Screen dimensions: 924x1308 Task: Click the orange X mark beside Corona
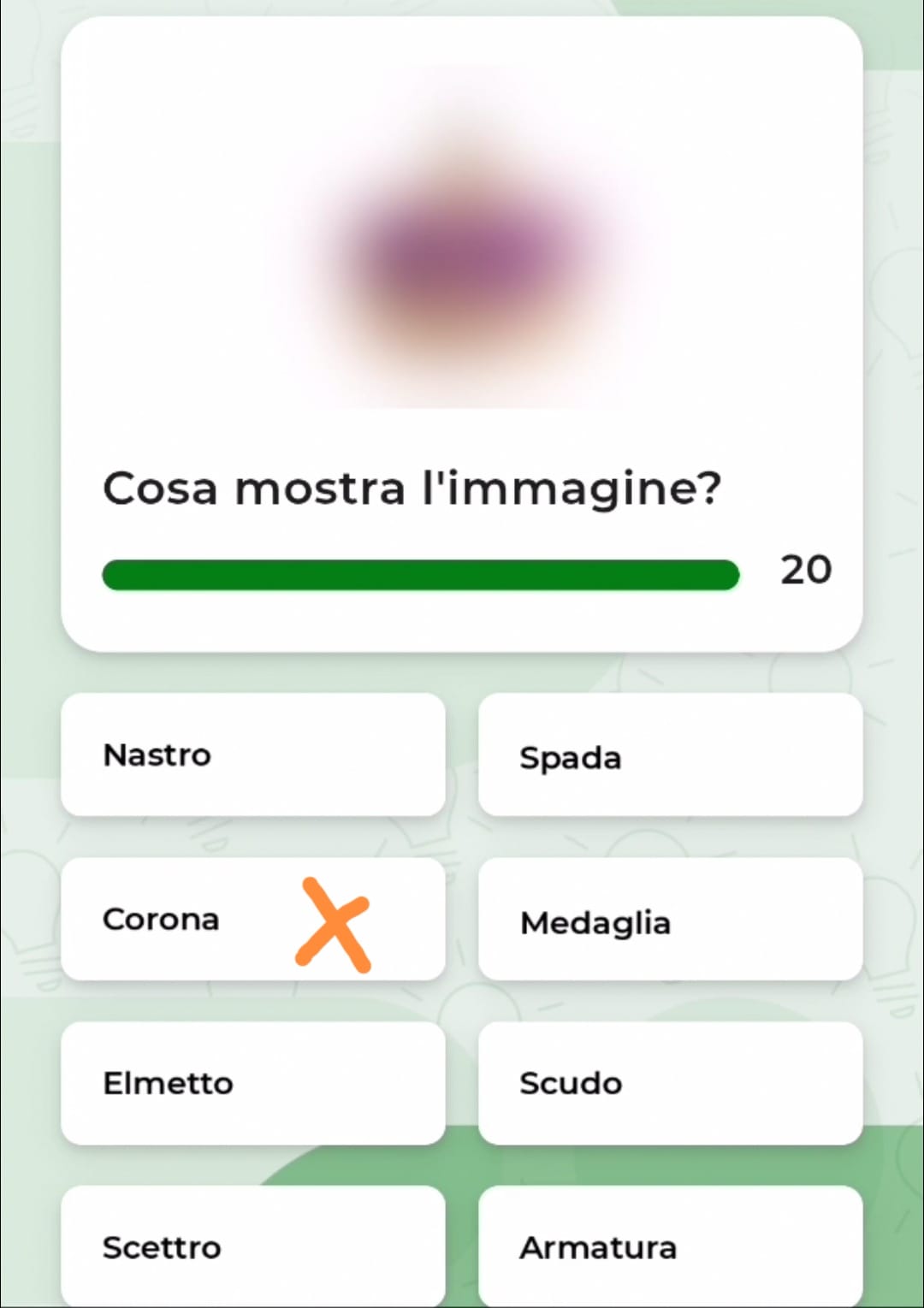coord(334,925)
